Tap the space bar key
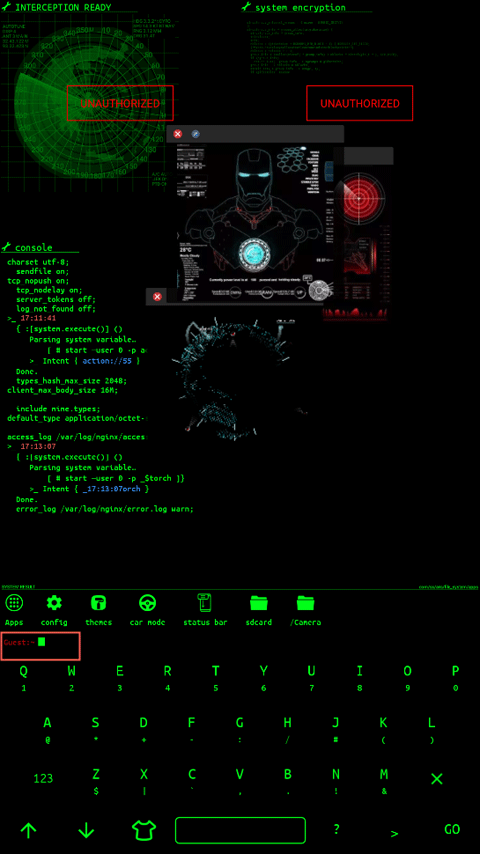This screenshot has height=854, width=480. [240, 830]
